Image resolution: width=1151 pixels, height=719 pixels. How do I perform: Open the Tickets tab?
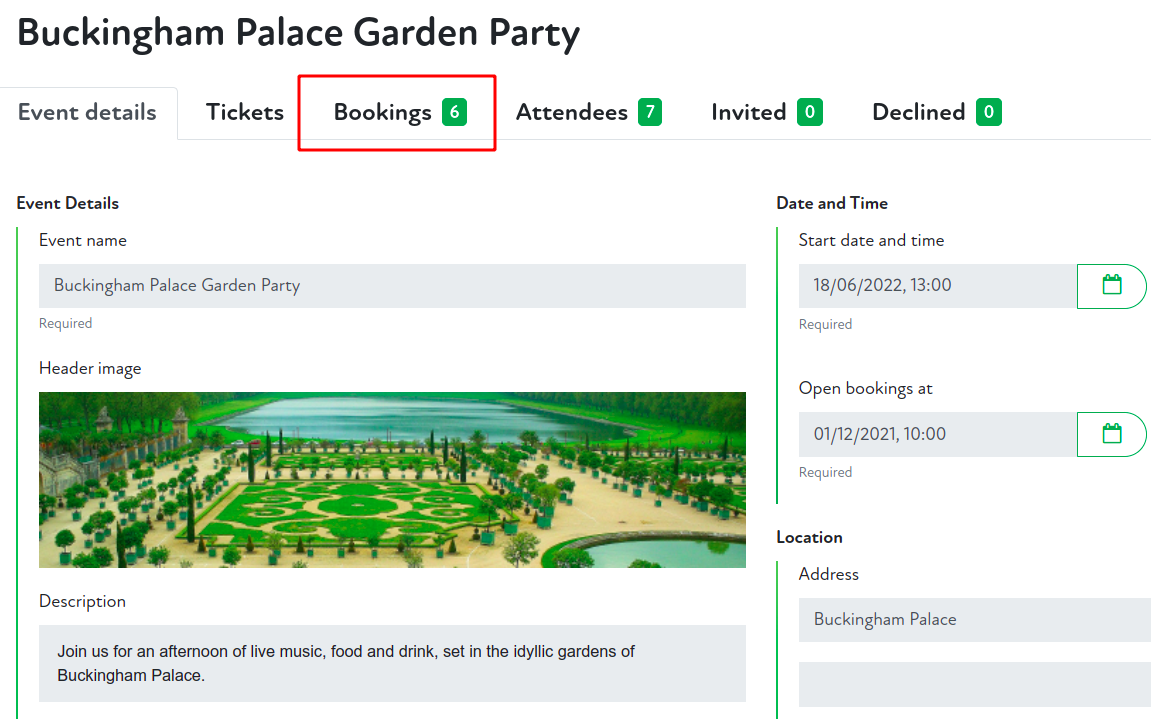pyautogui.click(x=245, y=112)
